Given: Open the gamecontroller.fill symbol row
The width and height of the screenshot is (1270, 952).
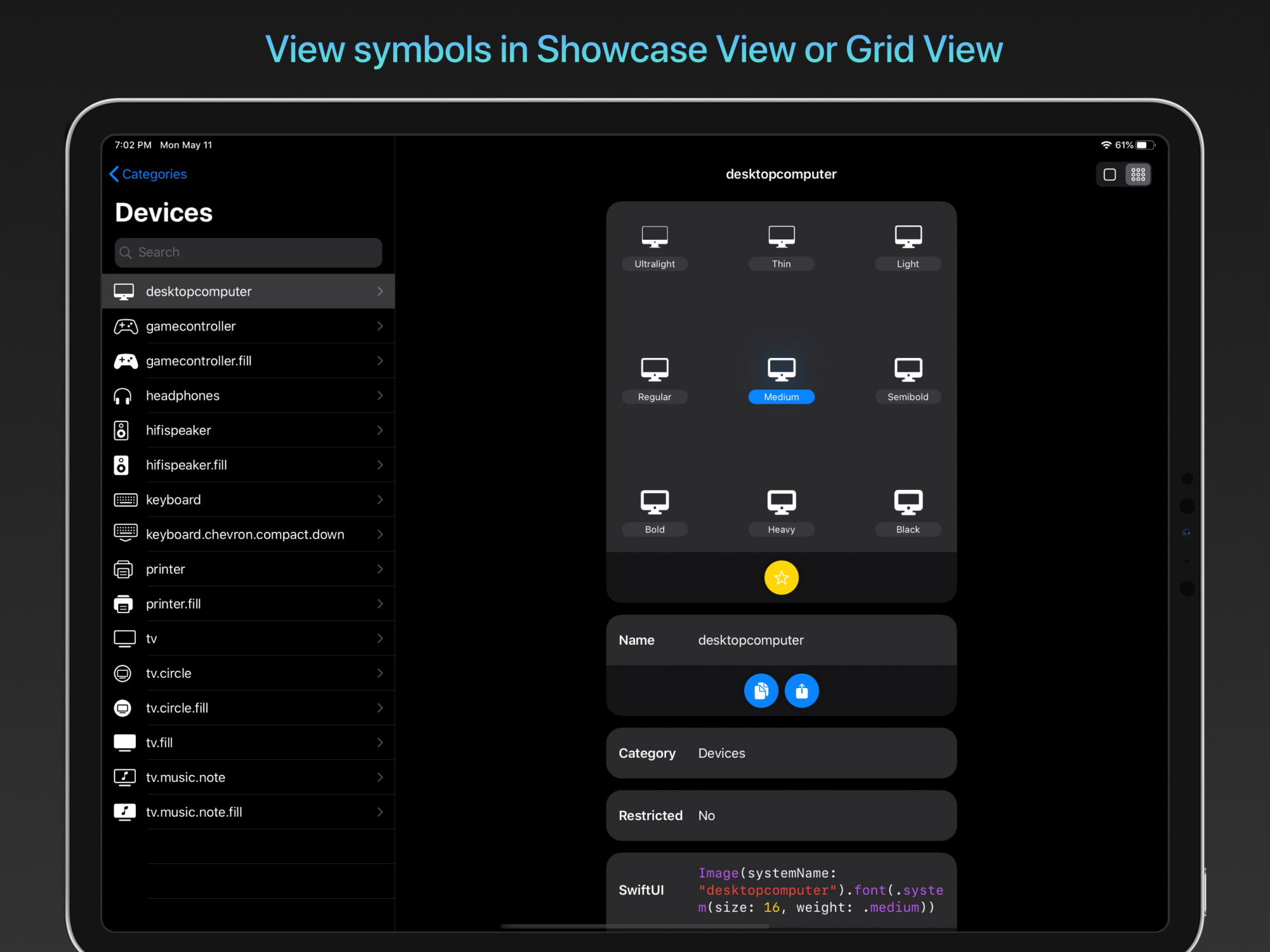Looking at the screenshot, I should [248, 361].
